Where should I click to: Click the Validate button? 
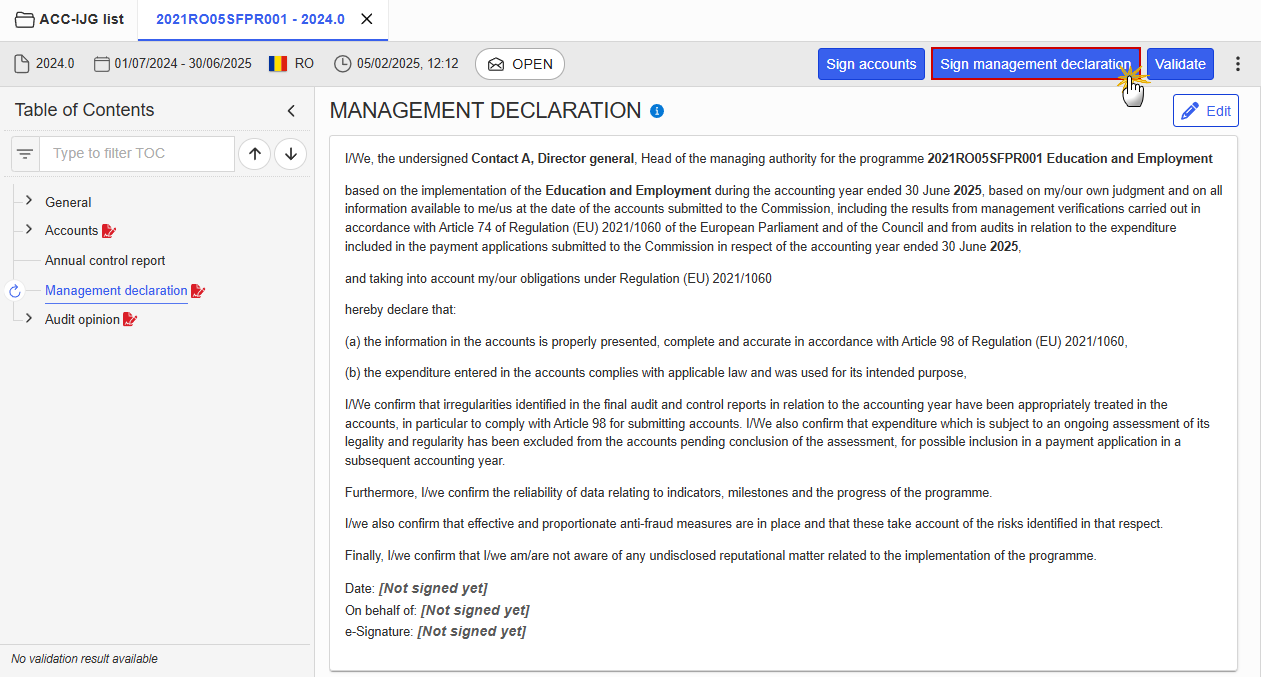point(1180,64)
